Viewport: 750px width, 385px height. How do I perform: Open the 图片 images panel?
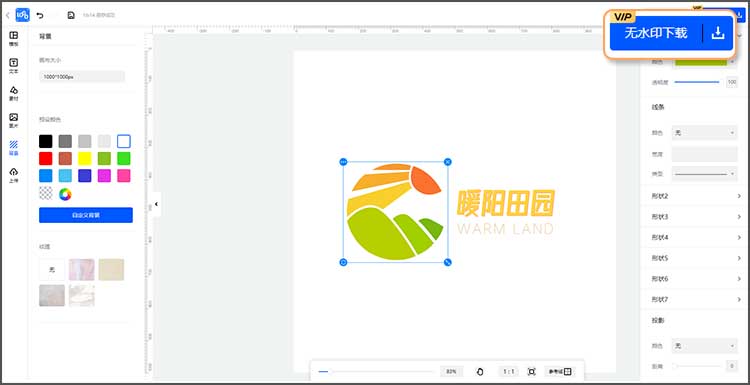pyautogui.click(x=14, y=121)
